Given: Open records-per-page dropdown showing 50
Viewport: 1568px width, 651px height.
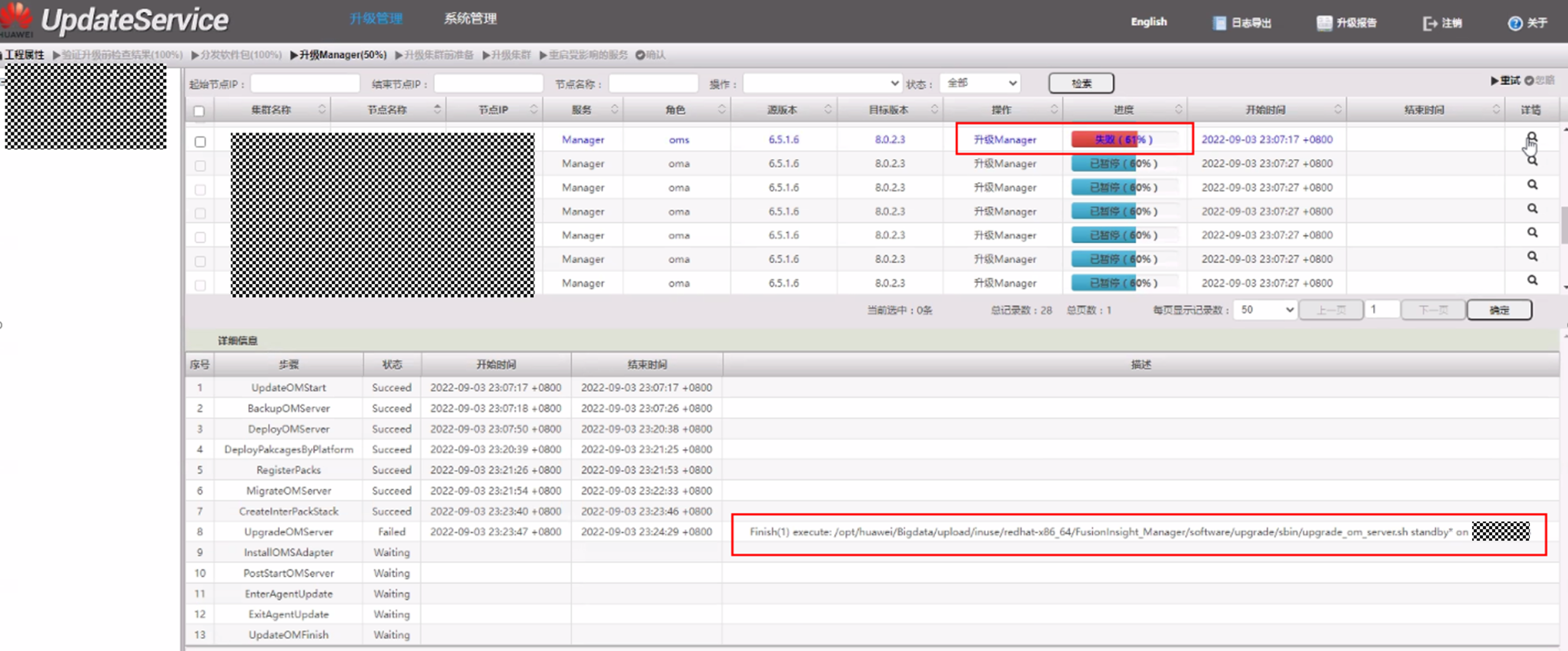Looking at the screenshot, I should tap(1265, 310).
